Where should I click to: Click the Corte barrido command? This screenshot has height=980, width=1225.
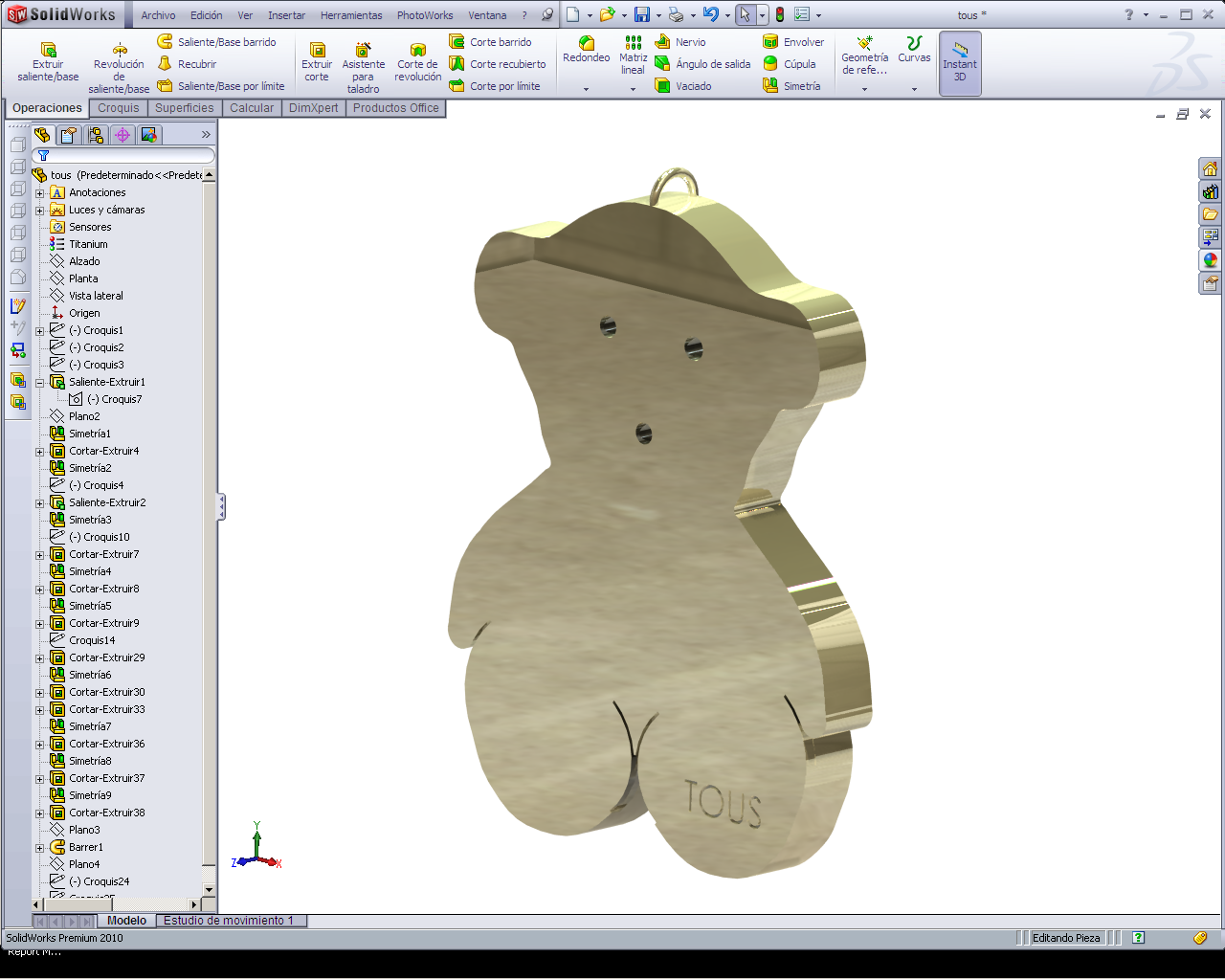click(x=491, y=42)
